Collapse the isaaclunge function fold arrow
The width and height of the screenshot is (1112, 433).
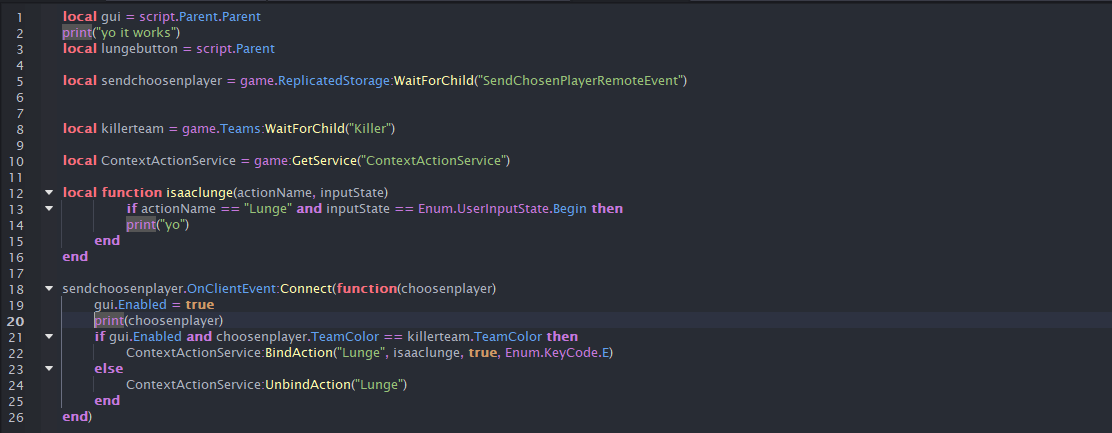(x=48, y=193)
